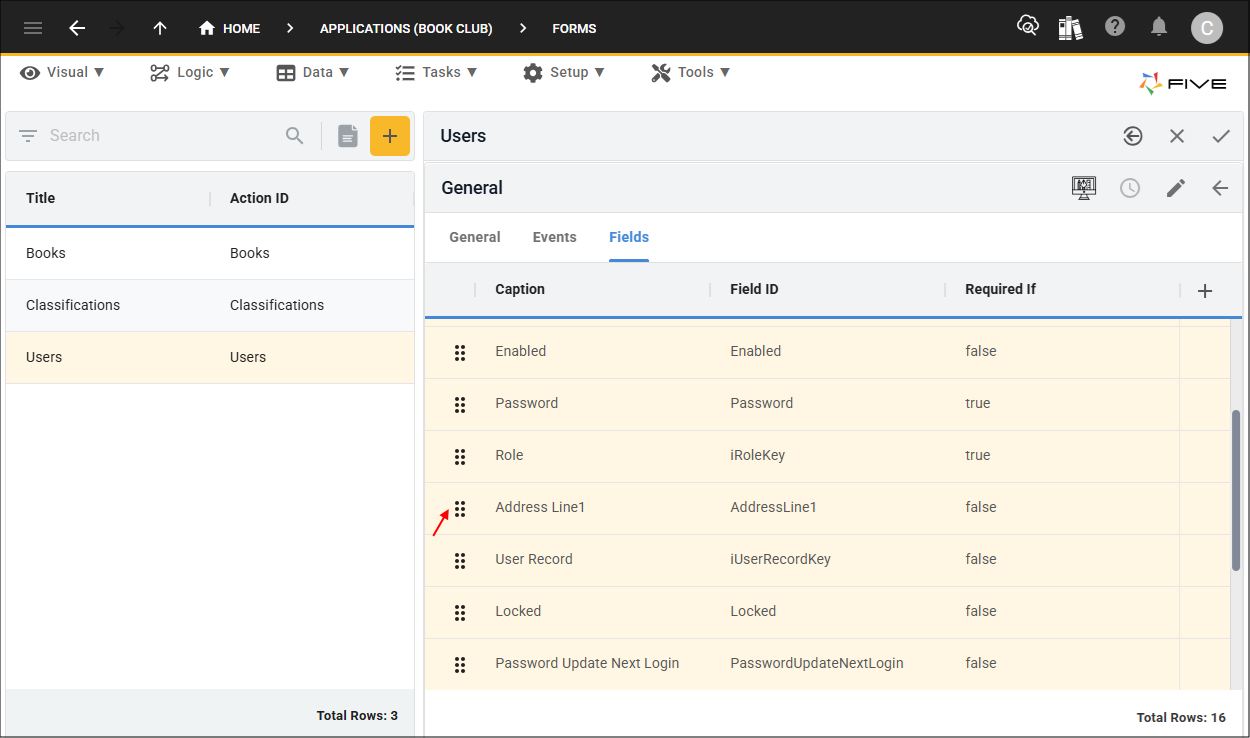Select the Locked caption cell
Image resolution: width=1250 pixels, height=738 pixels.
pos(518,611)
